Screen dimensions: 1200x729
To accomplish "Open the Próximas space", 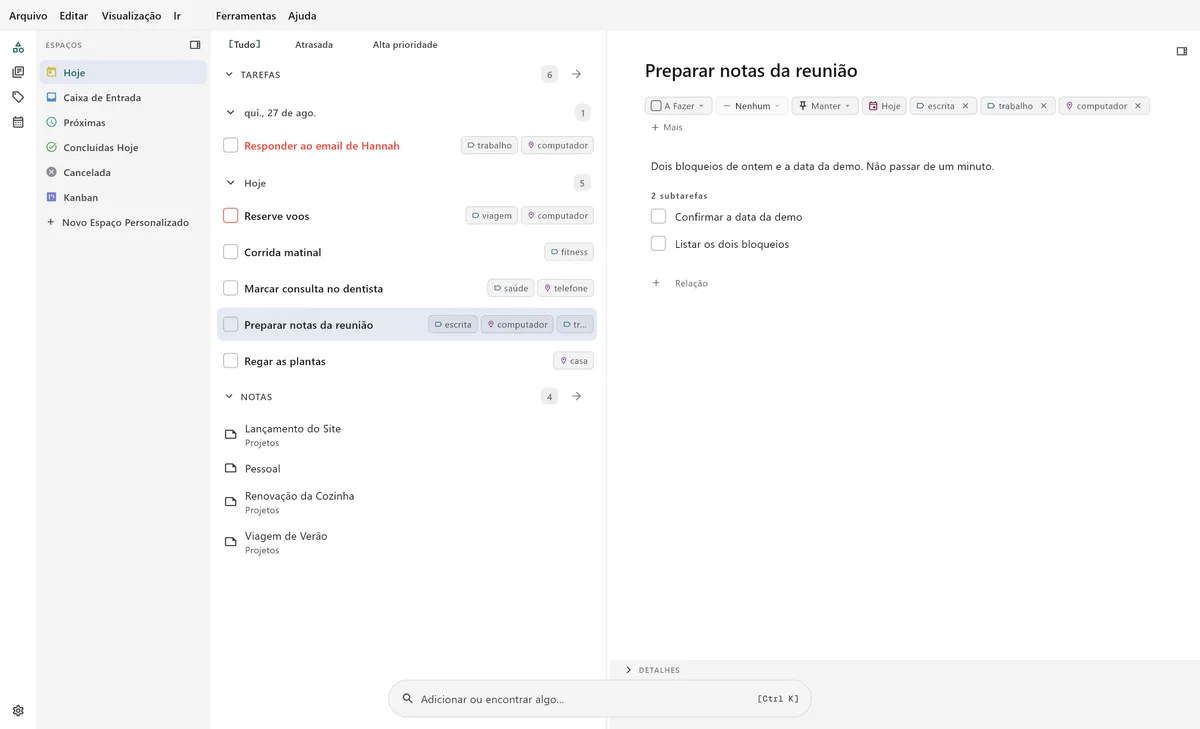I will [123, 123].
